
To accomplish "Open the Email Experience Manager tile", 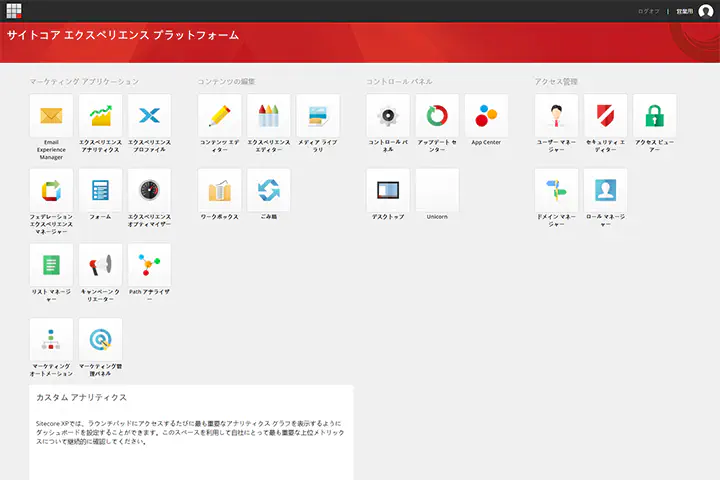I will (51, 116).
